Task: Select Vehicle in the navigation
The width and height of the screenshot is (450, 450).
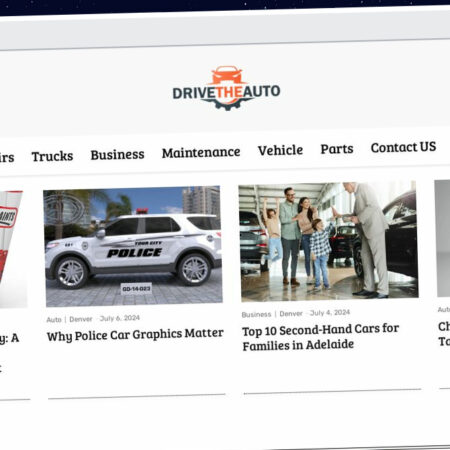Action: point(280,150)
